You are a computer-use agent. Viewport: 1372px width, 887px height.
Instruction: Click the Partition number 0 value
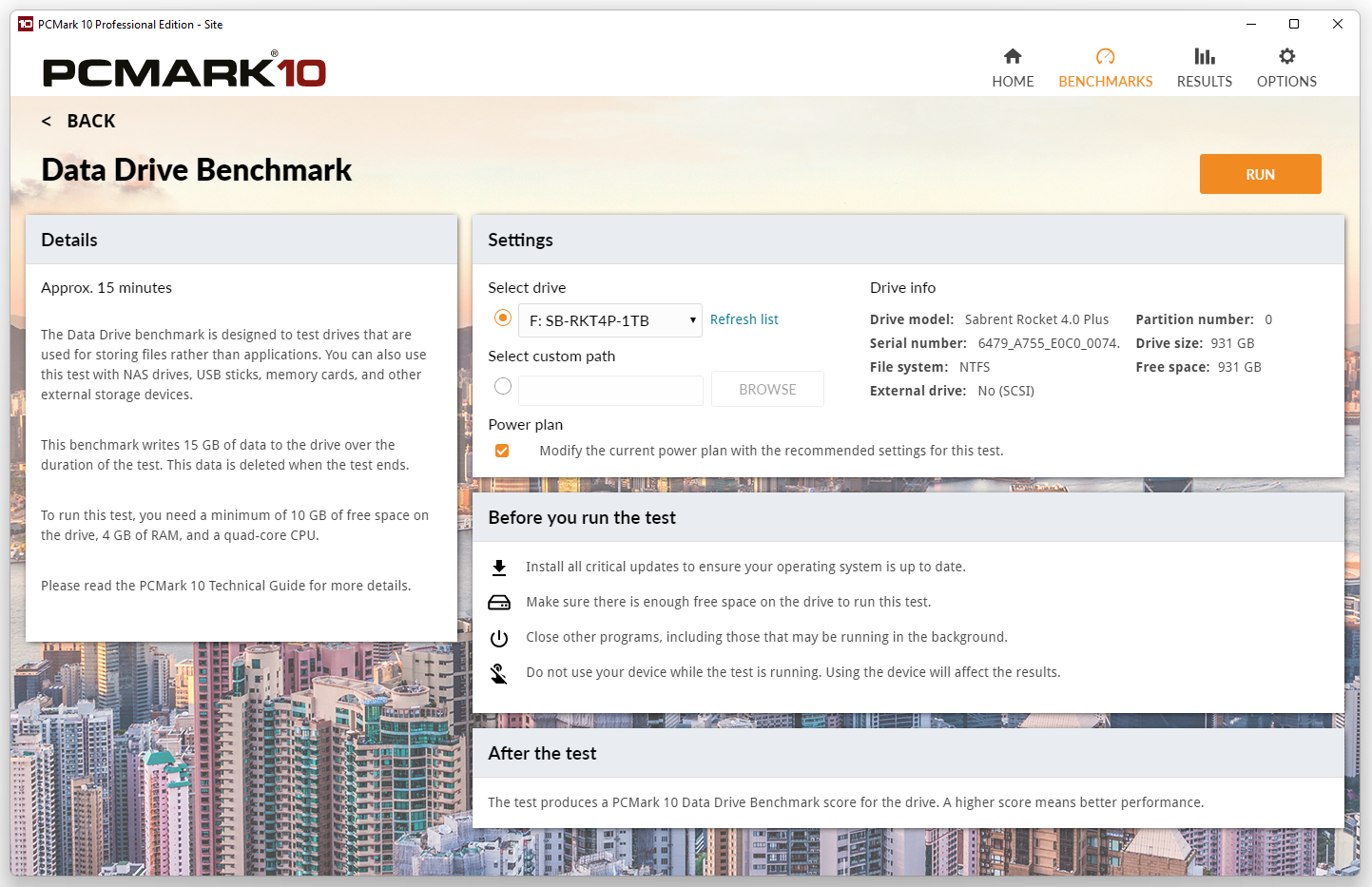click(x=1268, y=319)
